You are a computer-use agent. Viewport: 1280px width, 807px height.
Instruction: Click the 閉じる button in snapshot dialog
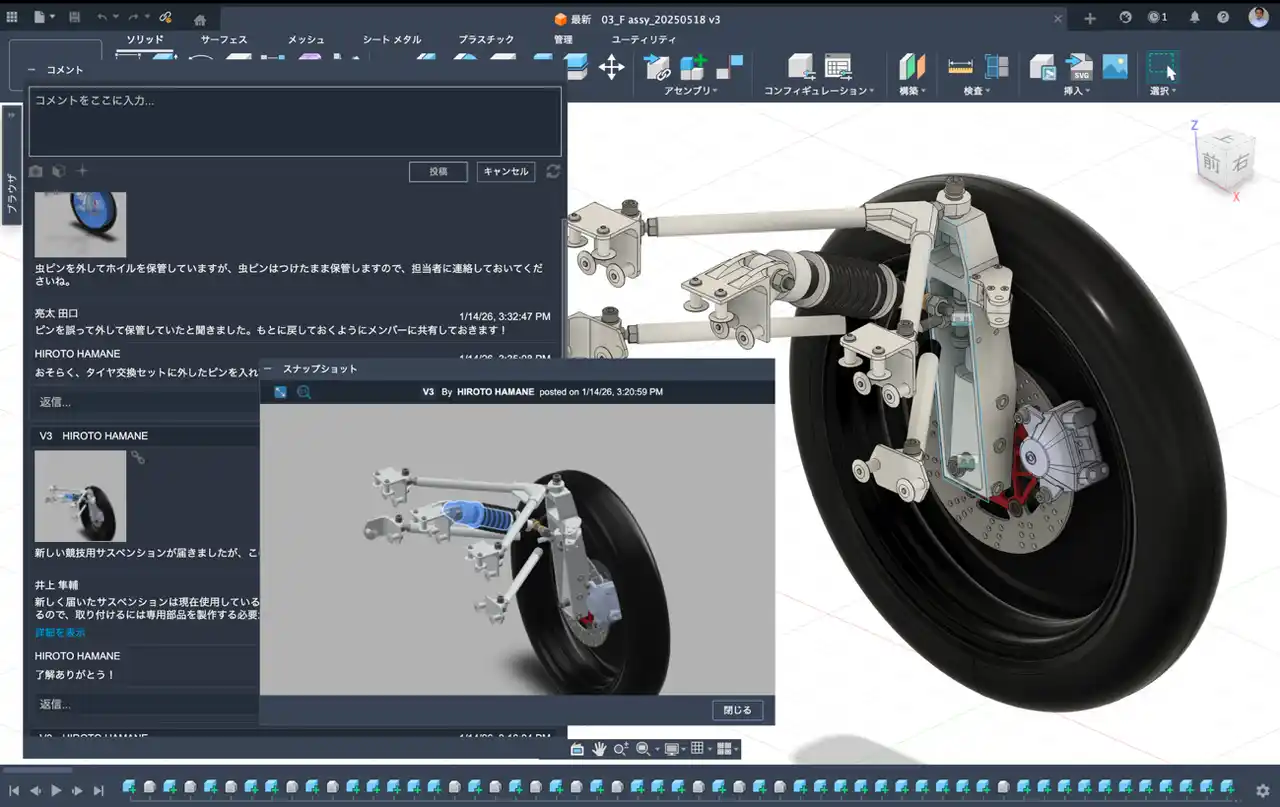(x=737, y=710)
